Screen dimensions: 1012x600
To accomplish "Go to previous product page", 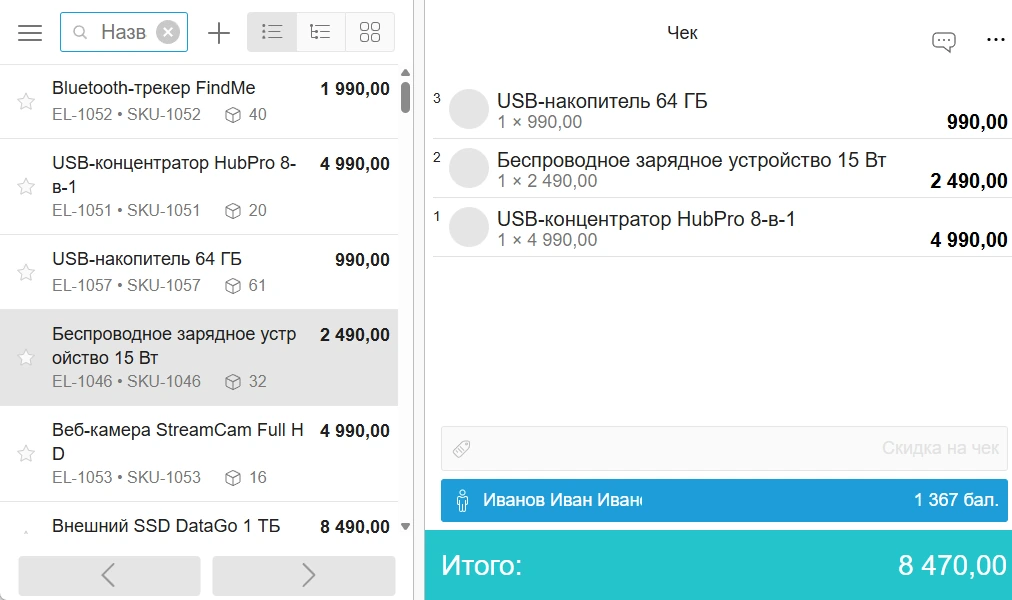I will [x=109, y=575].
